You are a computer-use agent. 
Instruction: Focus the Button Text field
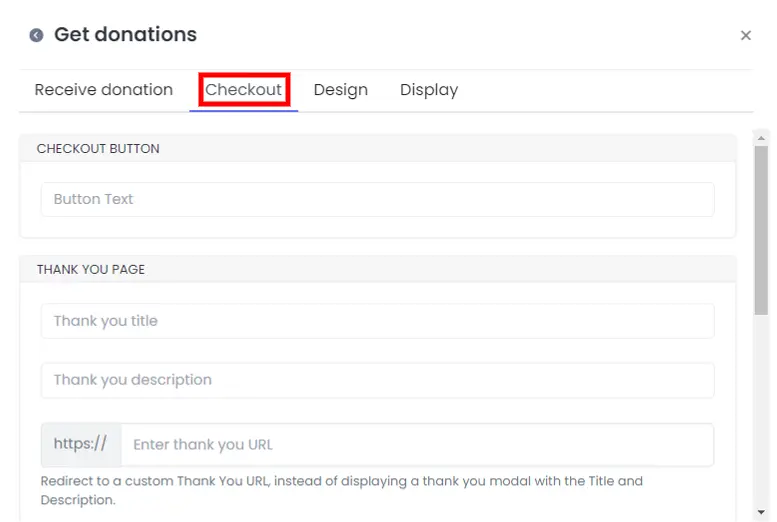pos(378,199)
